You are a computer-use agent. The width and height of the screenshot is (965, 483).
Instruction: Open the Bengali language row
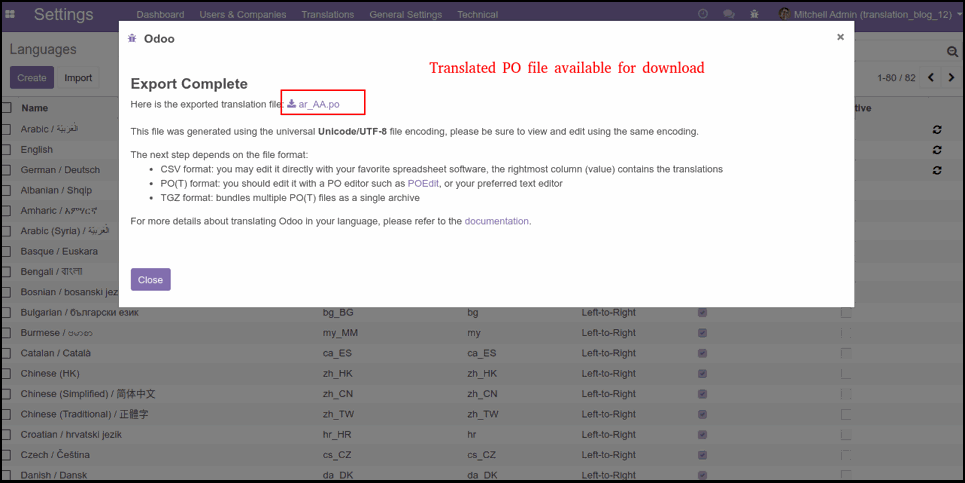tap(51, 271)
